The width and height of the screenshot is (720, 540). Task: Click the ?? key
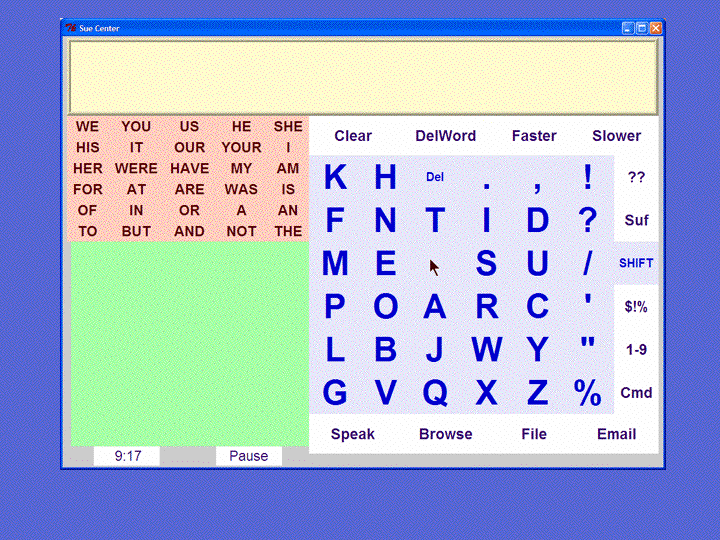tap(636, 177)
